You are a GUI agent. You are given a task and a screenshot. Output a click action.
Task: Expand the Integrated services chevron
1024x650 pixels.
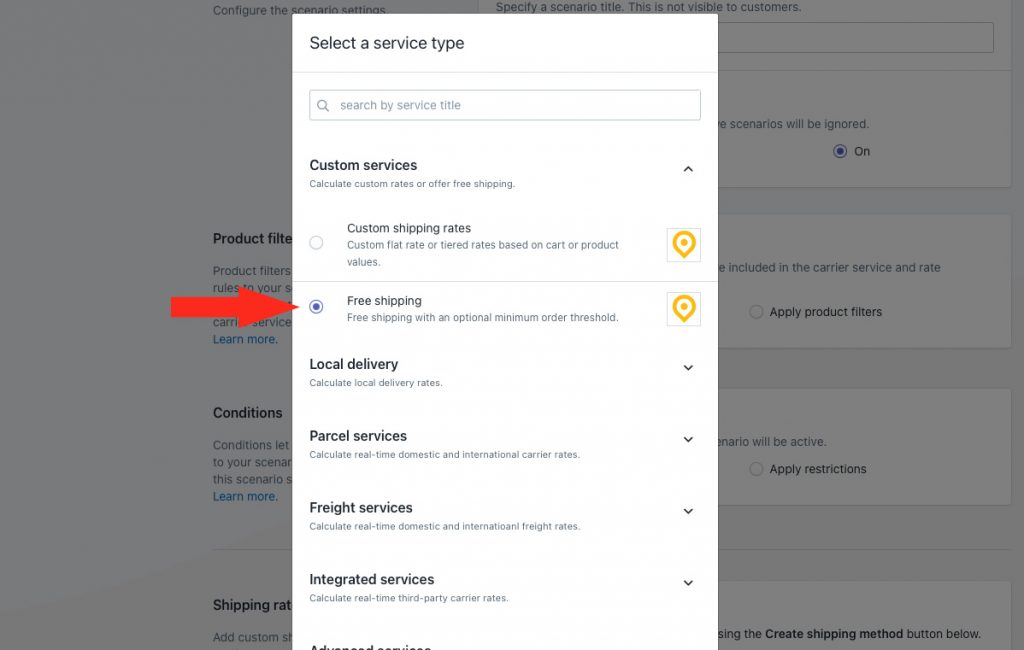click(688, 583)
